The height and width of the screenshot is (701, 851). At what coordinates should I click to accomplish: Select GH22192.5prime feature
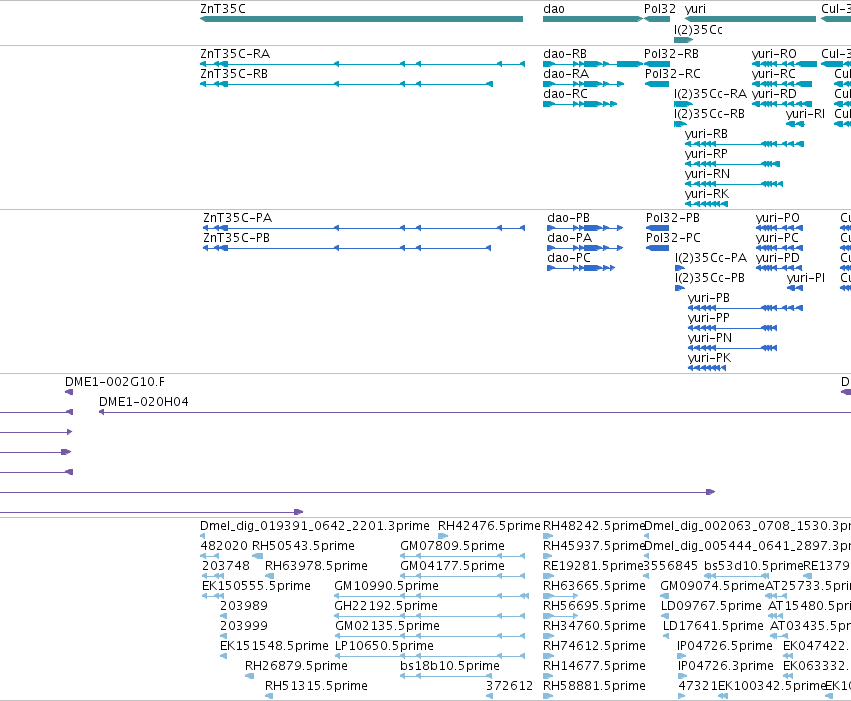(x=430, y=617)
